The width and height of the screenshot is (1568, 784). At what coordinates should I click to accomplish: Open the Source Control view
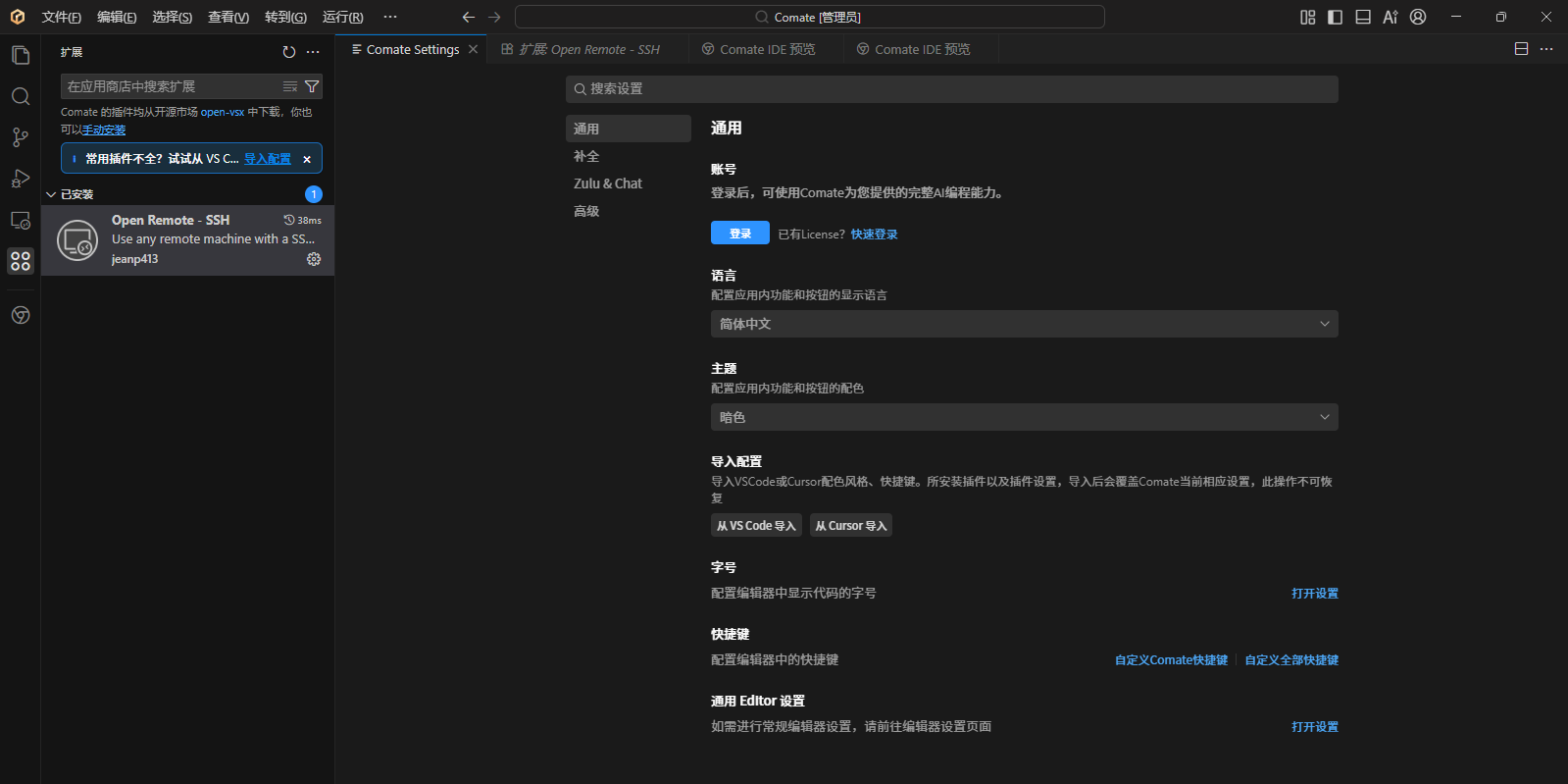pos(21,137)
